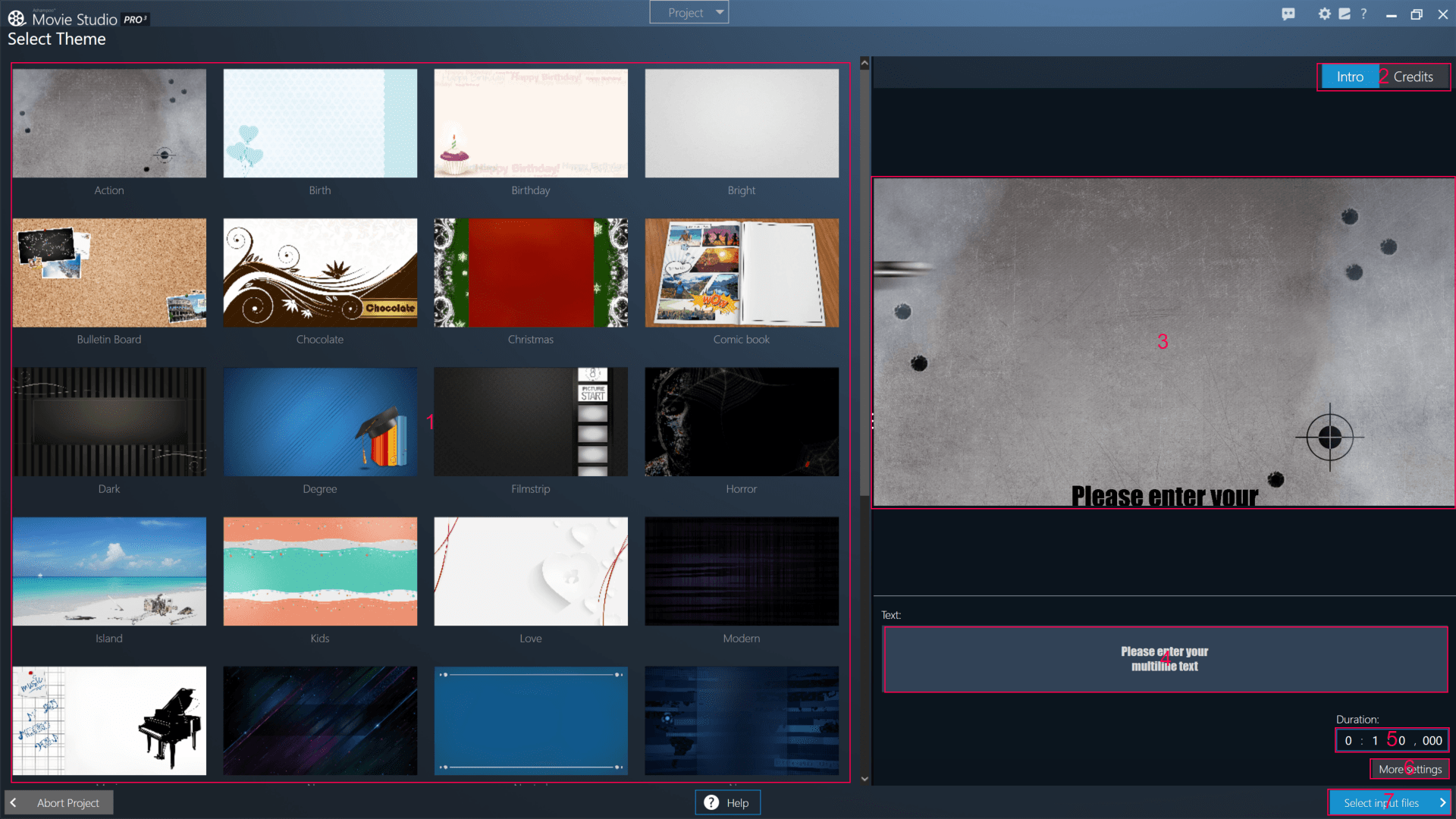Switch to the Intro tab
Image resolution: width=1456 pixels, height=819 pixels.
pyautogui.click(x=1350, y=77)
